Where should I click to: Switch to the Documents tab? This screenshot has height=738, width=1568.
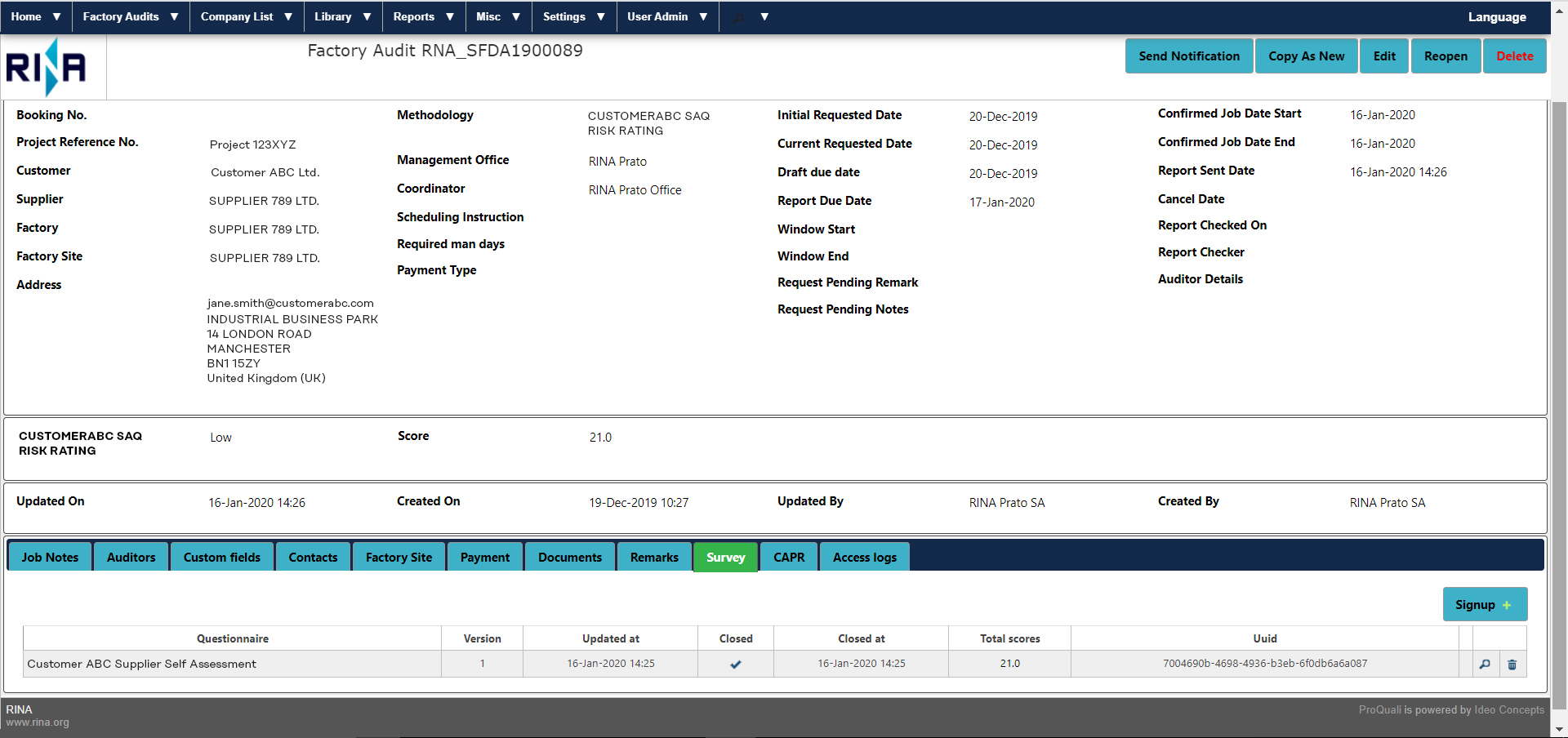click(569, 557)
